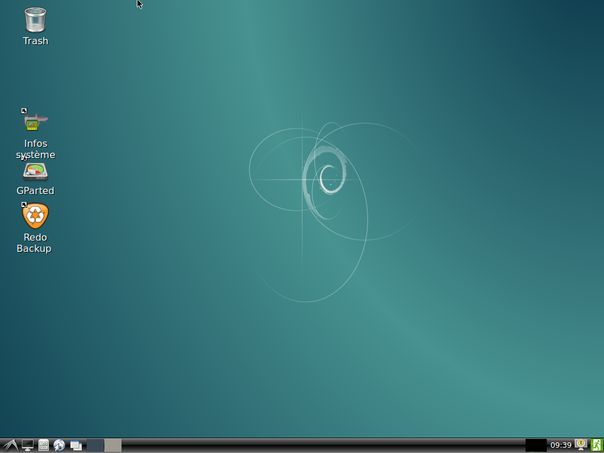This screenshot has height=453, width=604.
Task: Click the screen lock monitor tray icon
Action: pyautogui.click(x=581, y=445)
